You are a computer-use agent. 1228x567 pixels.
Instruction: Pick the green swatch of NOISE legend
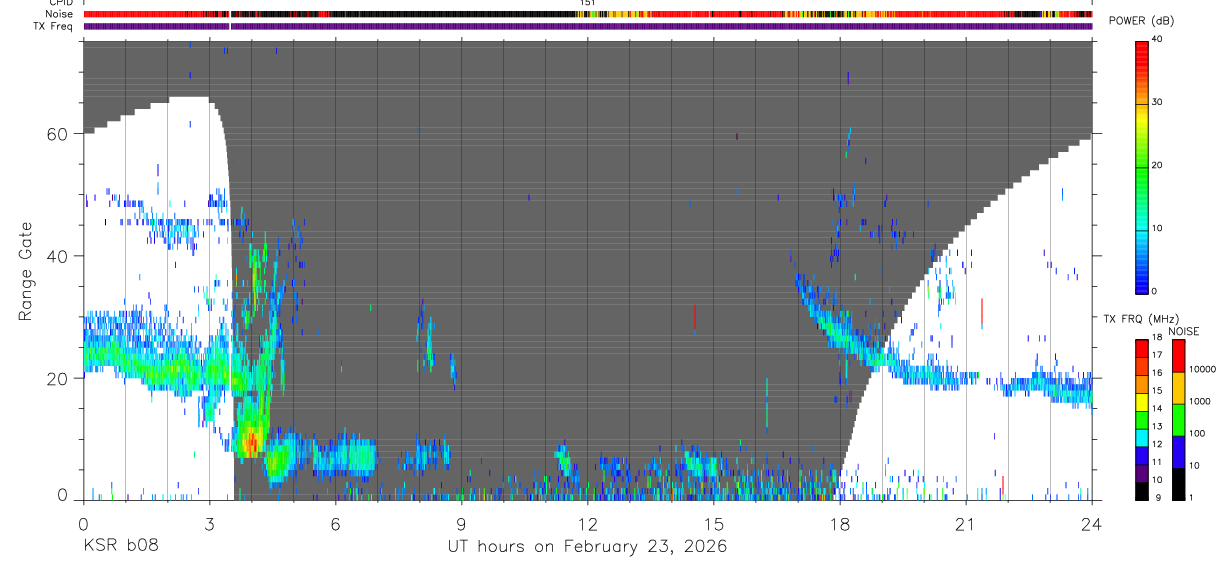tap(1178, 420)
